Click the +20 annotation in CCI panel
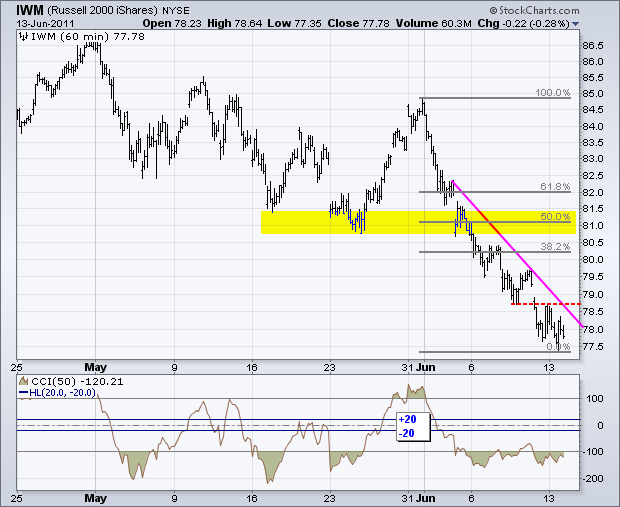This screenshot has width=620, height=507. (407, 420)
